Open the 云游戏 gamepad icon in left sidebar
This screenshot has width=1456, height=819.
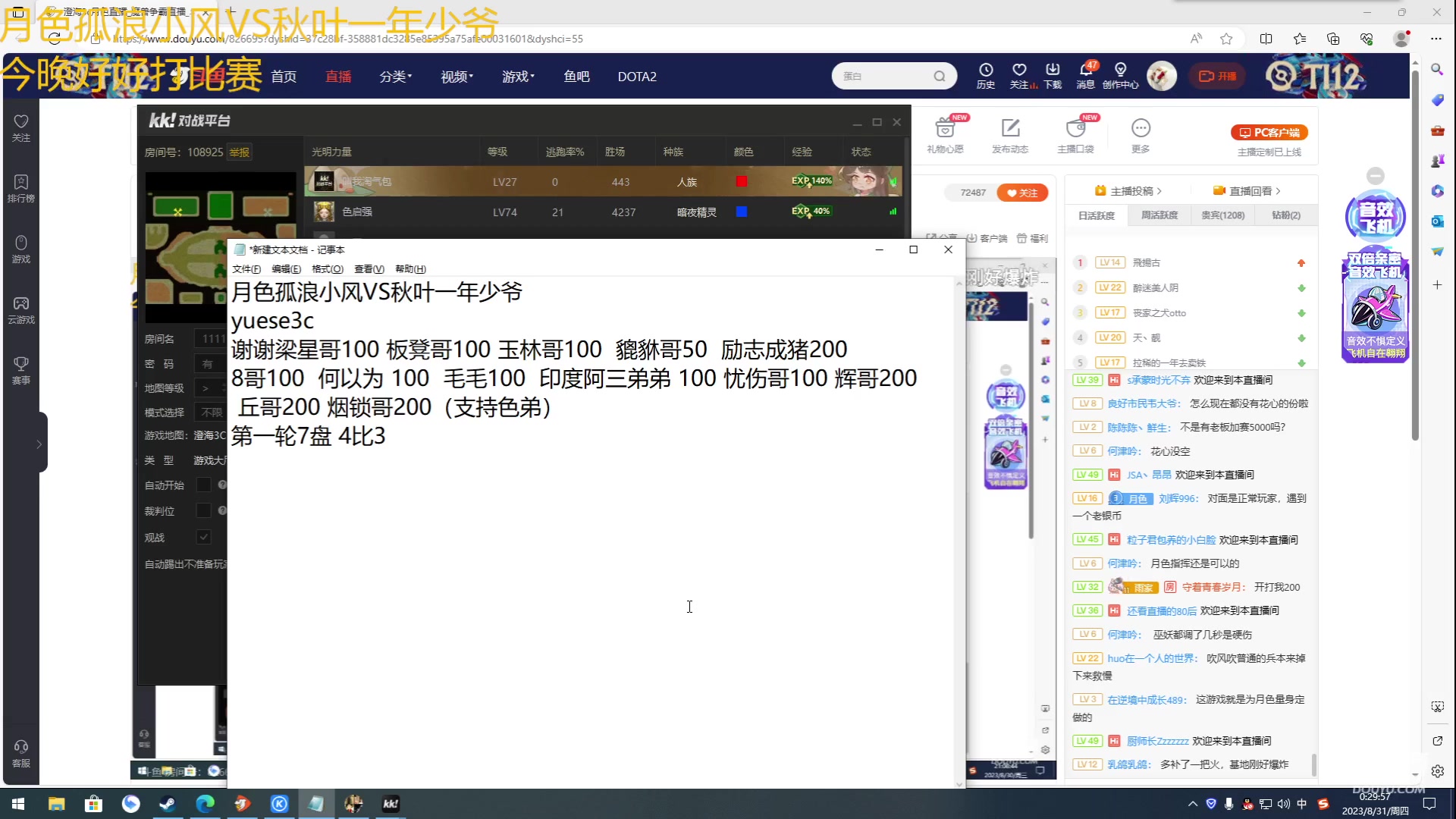pyautogui.click(x=21, y=309)
